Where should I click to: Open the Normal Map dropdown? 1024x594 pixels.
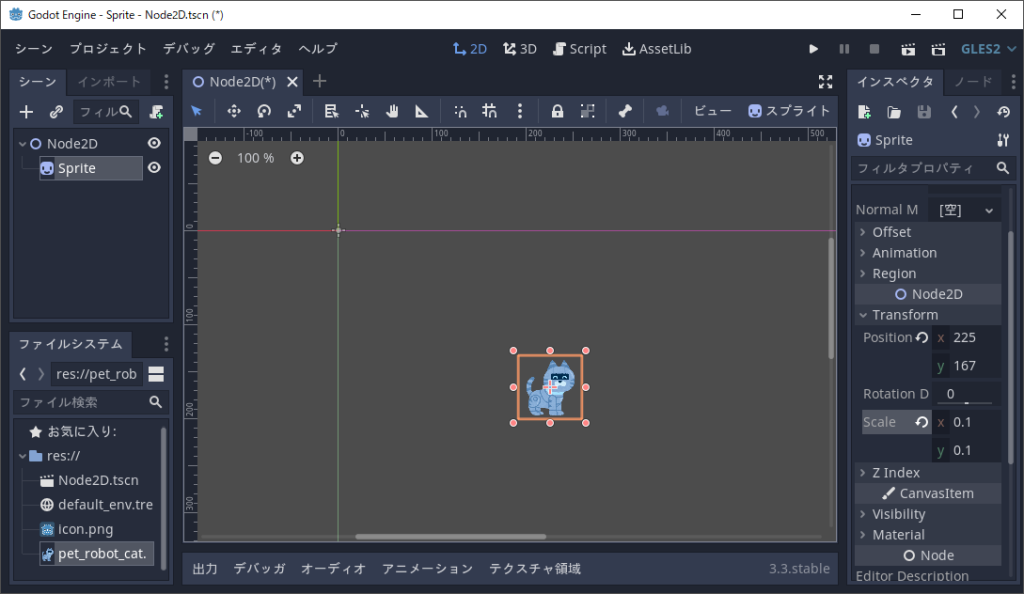tap(964, 210)
